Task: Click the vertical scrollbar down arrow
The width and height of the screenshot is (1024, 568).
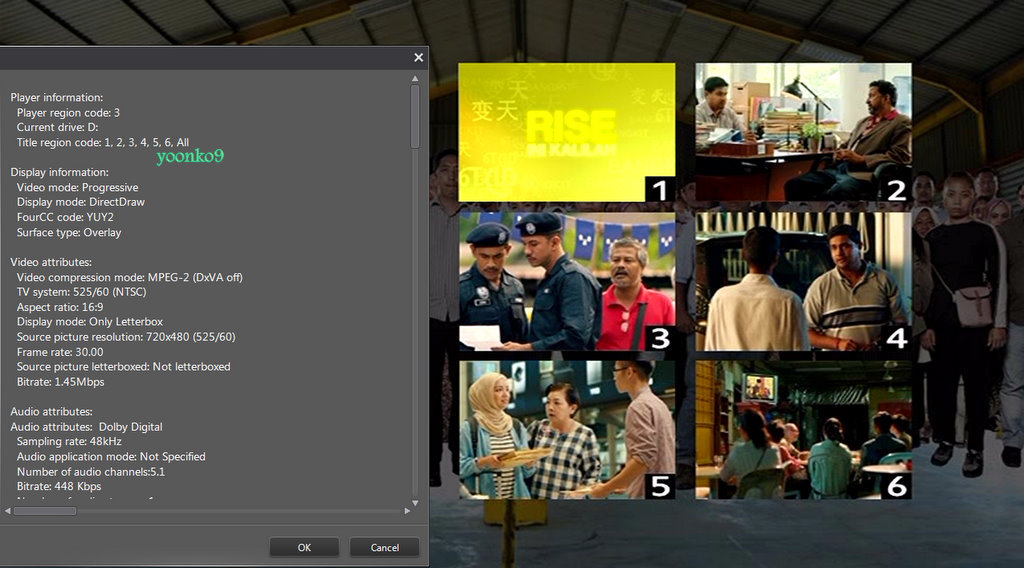Action: [415, 503]
